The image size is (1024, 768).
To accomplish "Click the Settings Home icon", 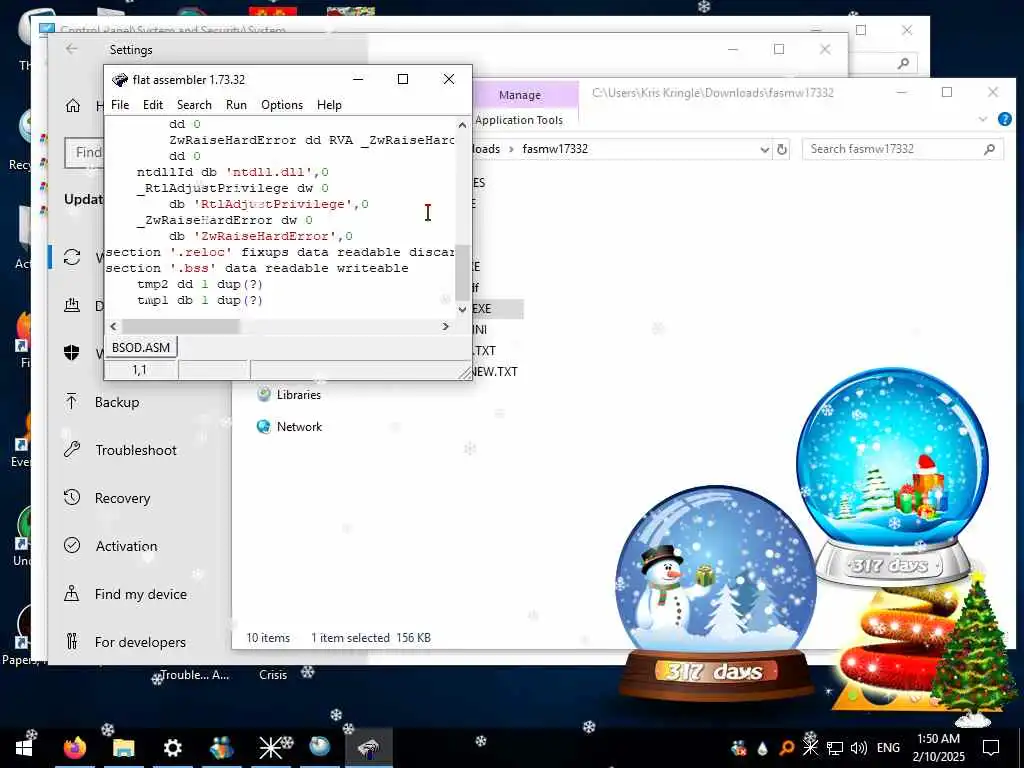I will pos(72,106).
